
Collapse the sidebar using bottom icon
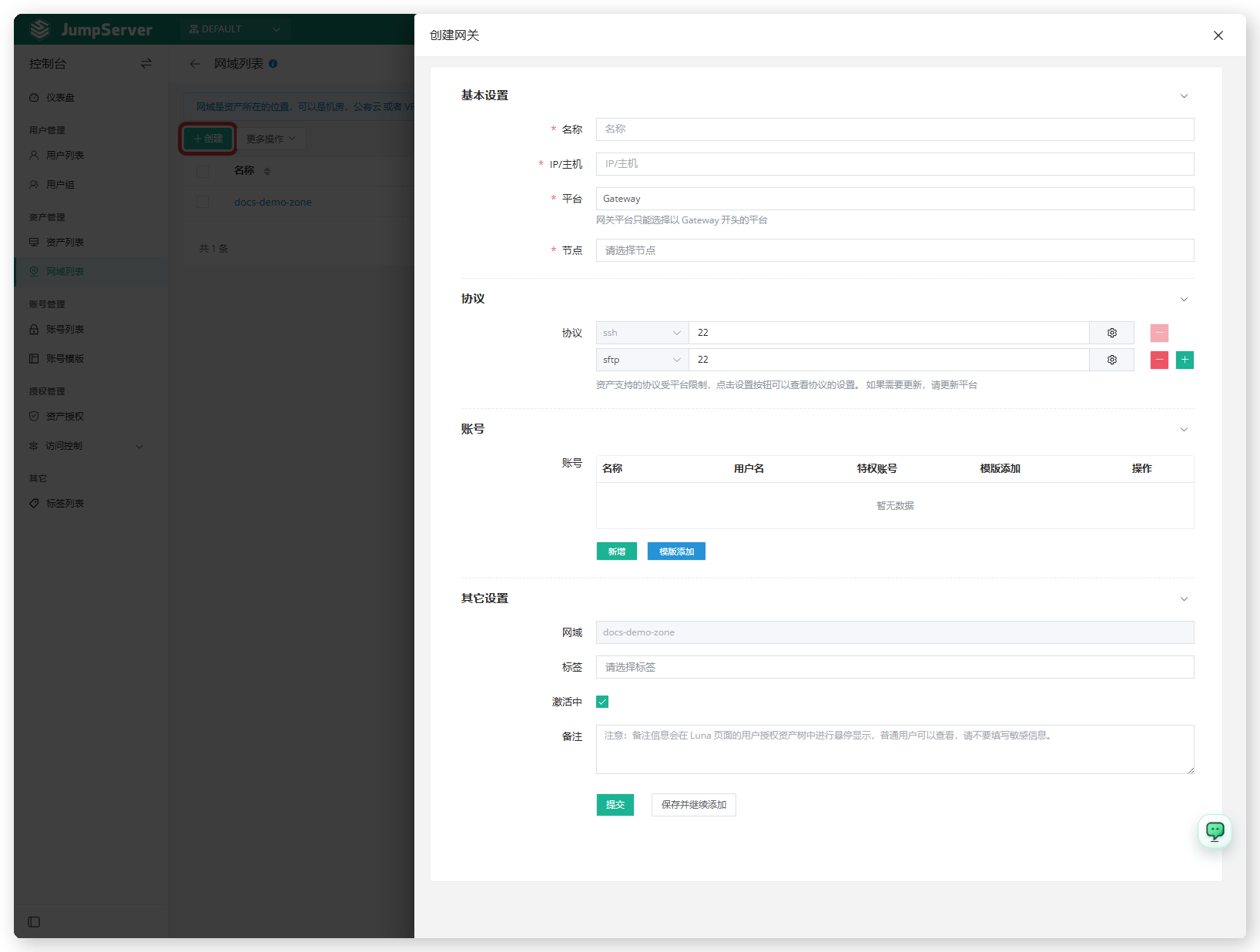coord(34,922)
